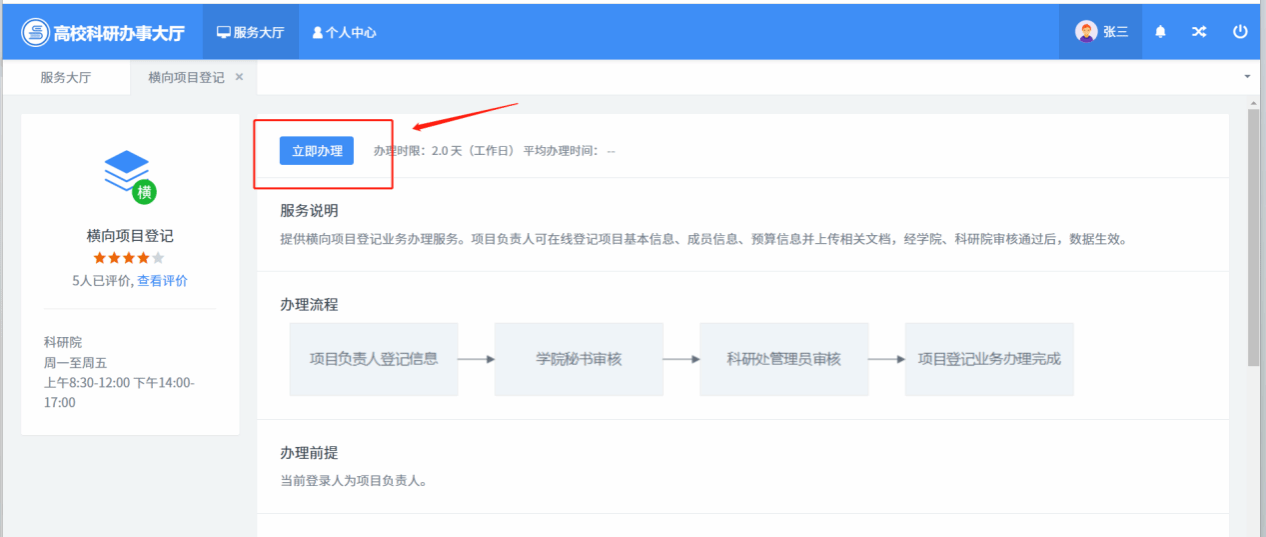This screenshot has width=1266, height=537.
Task: Open 个人中心 via its person icon
Action: tap(318, 32)
